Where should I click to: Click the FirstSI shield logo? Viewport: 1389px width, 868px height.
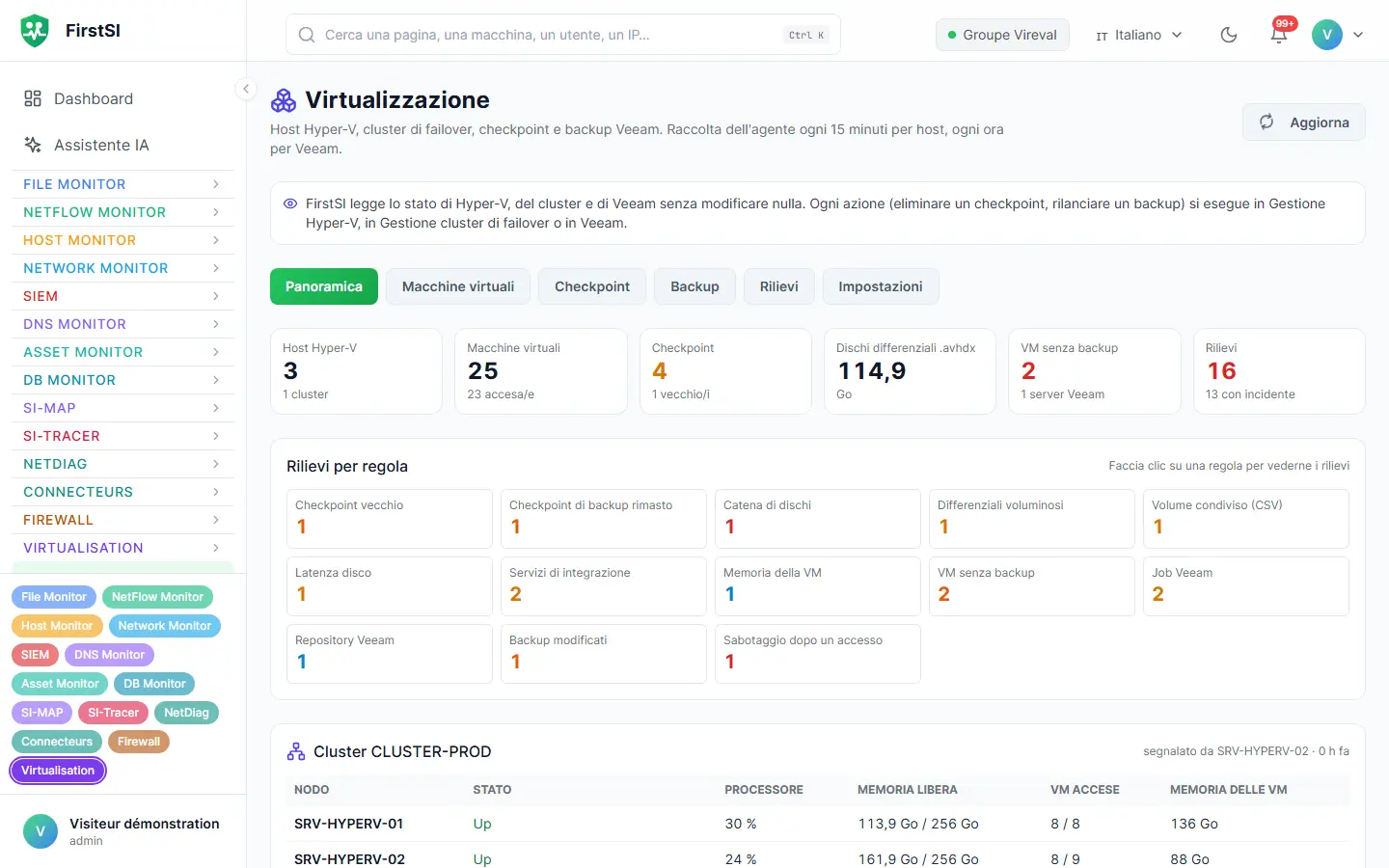35,31
